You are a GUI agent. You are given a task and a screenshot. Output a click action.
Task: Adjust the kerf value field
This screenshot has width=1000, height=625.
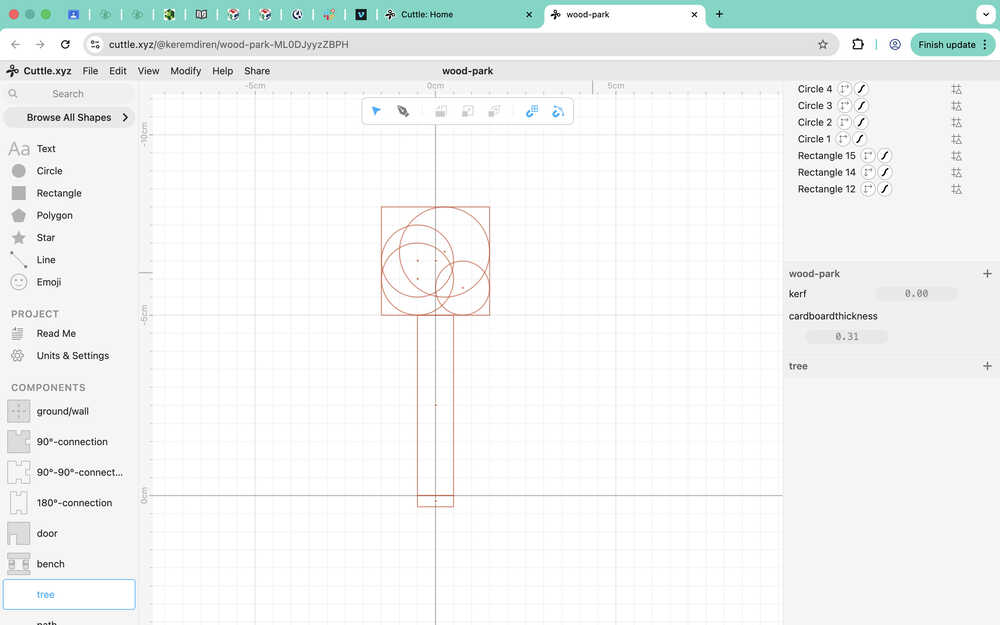click(x=915, y=294)
